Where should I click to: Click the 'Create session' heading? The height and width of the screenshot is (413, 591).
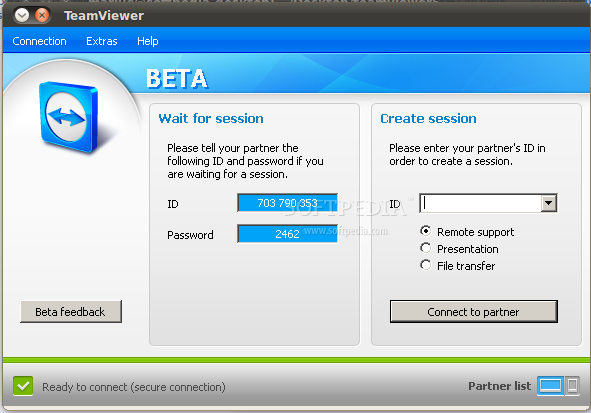(x=428, y=119)
